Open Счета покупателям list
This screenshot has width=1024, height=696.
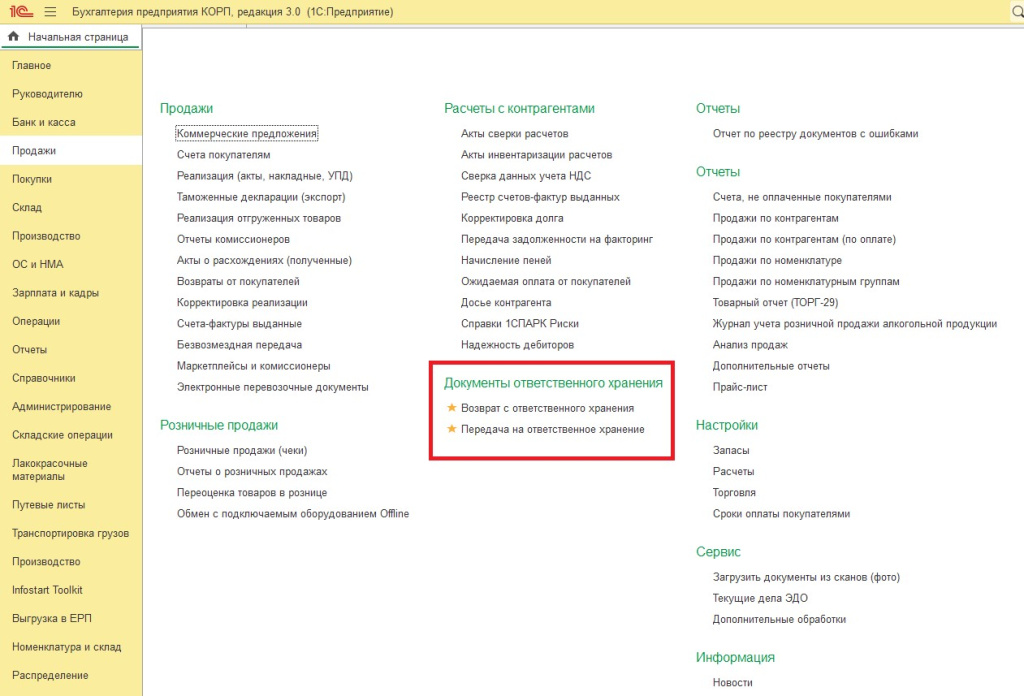[223, 155]
